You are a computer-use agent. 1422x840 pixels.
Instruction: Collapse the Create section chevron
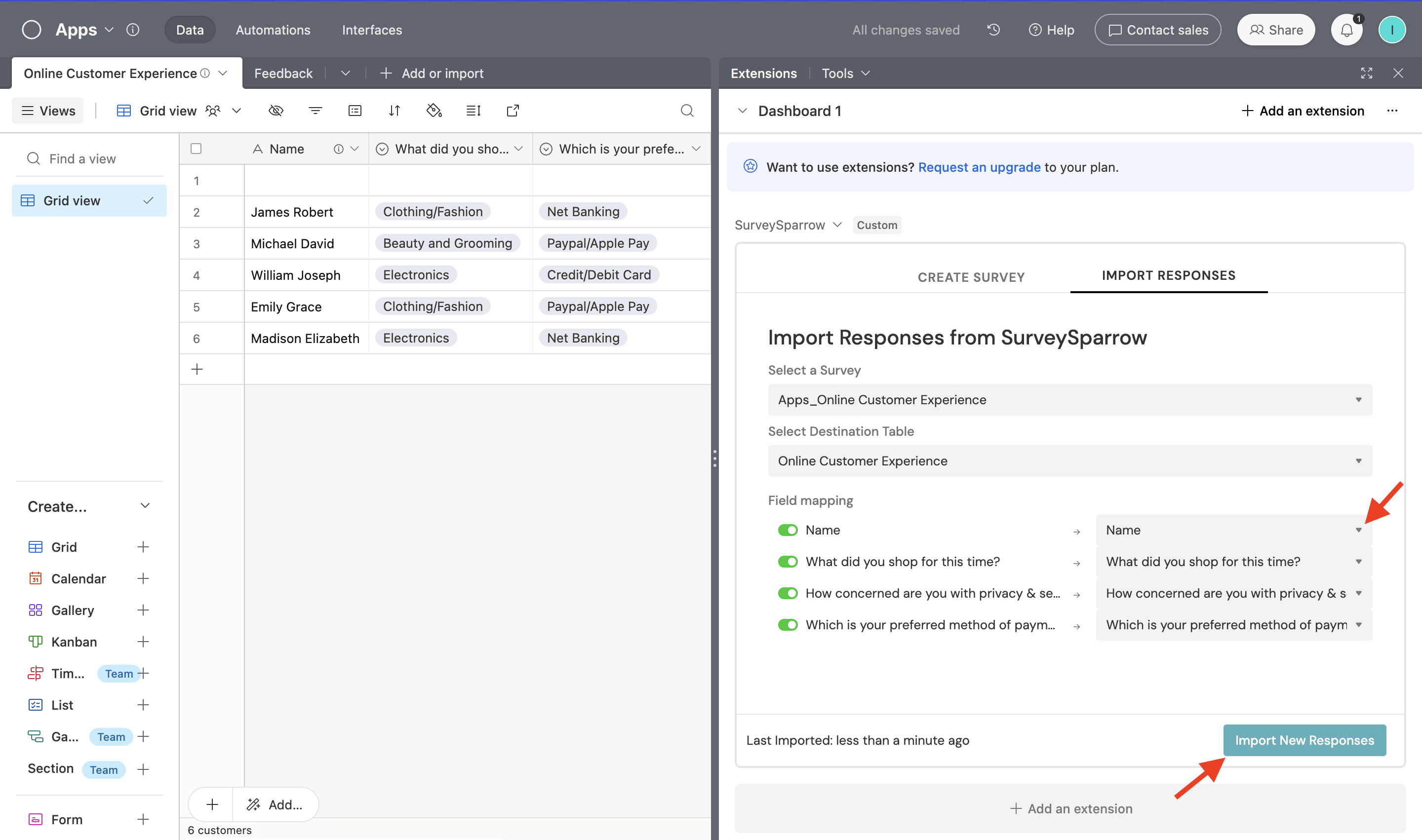tap(145, 506)
